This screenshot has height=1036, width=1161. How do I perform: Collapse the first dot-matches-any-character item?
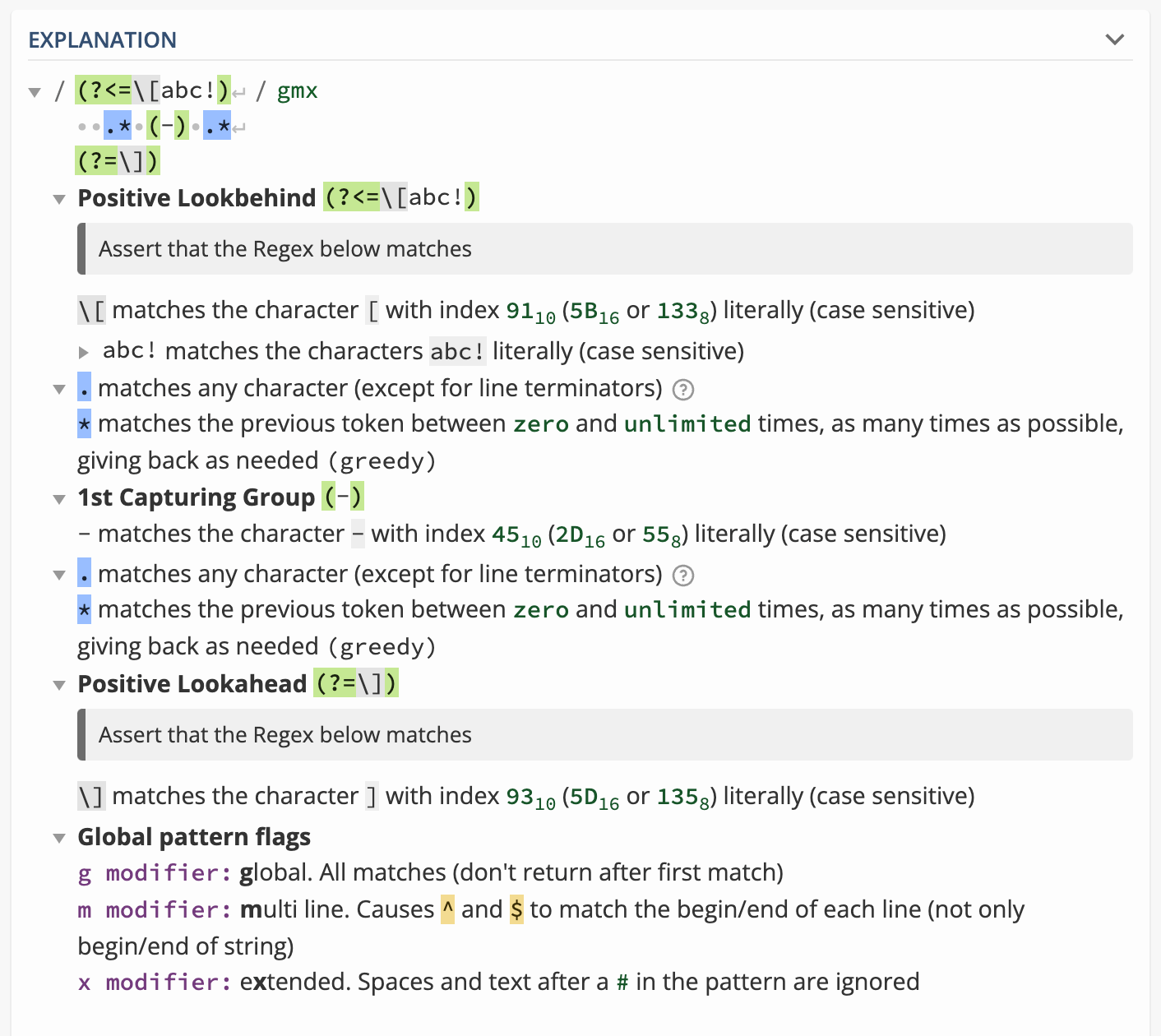click(x=59, y=389)
